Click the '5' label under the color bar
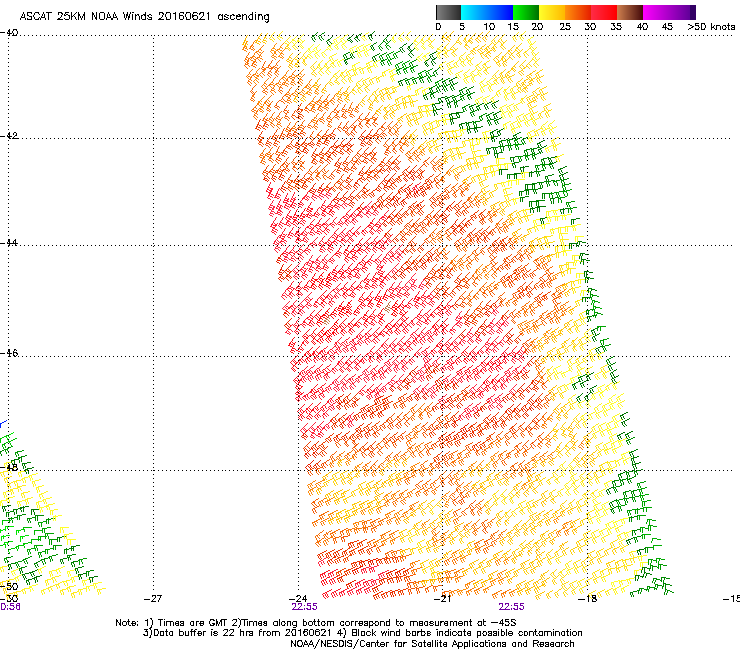740x650 pixels. click(x=462, y=27)
